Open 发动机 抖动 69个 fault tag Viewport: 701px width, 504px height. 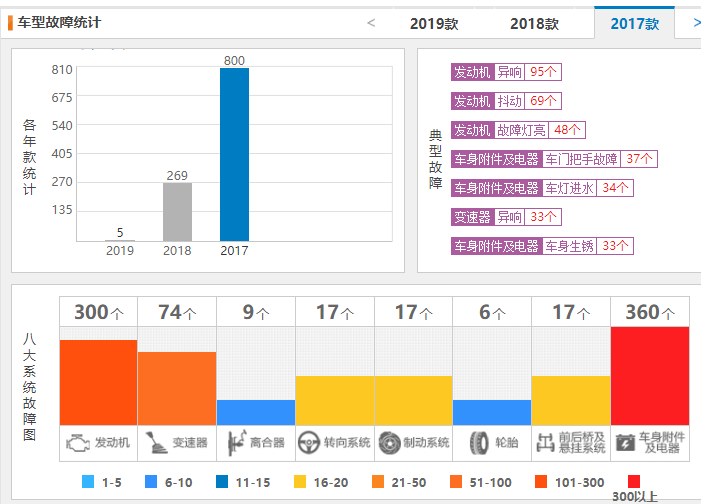(x=506, y=101)
